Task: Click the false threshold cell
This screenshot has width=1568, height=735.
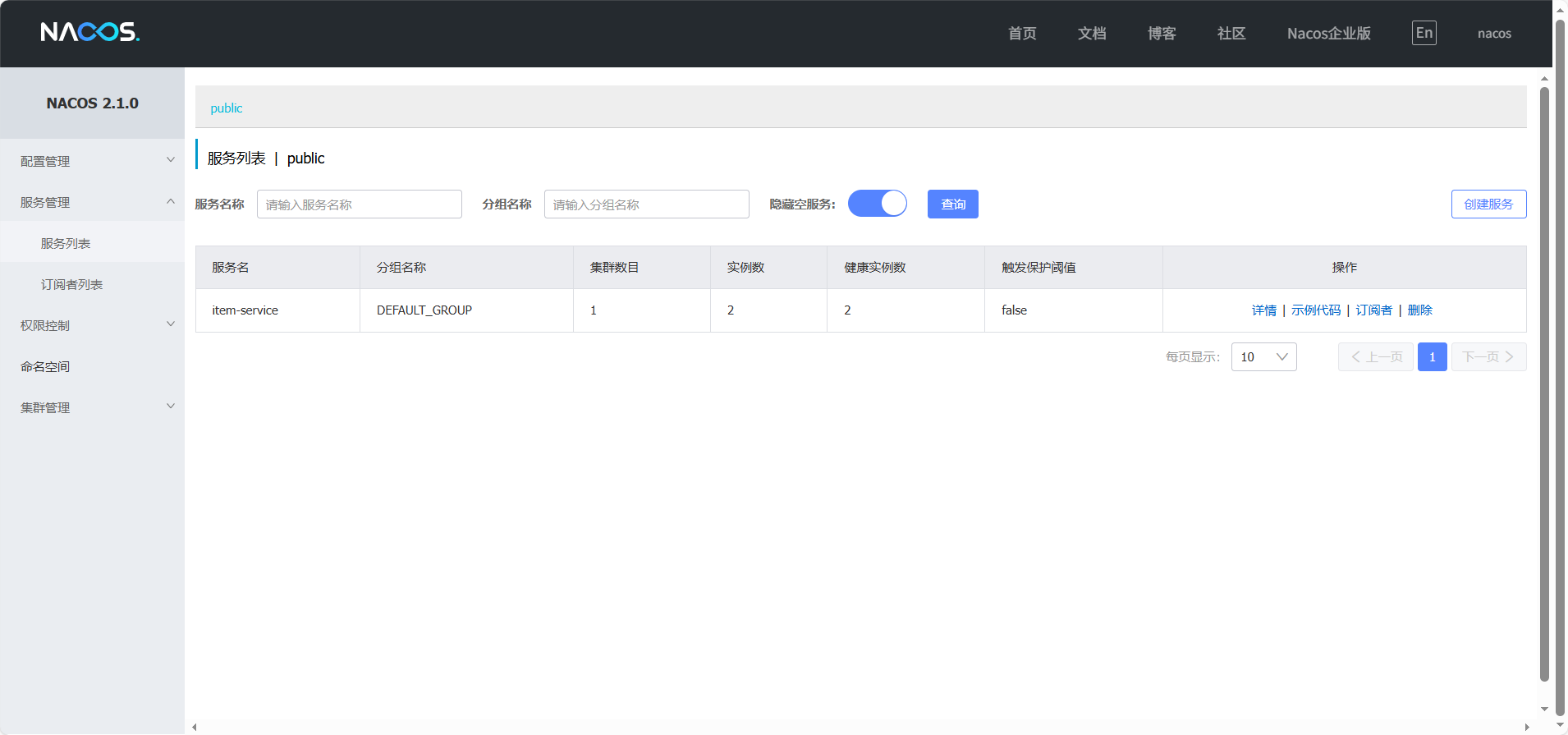Action: pos(1074,310)
